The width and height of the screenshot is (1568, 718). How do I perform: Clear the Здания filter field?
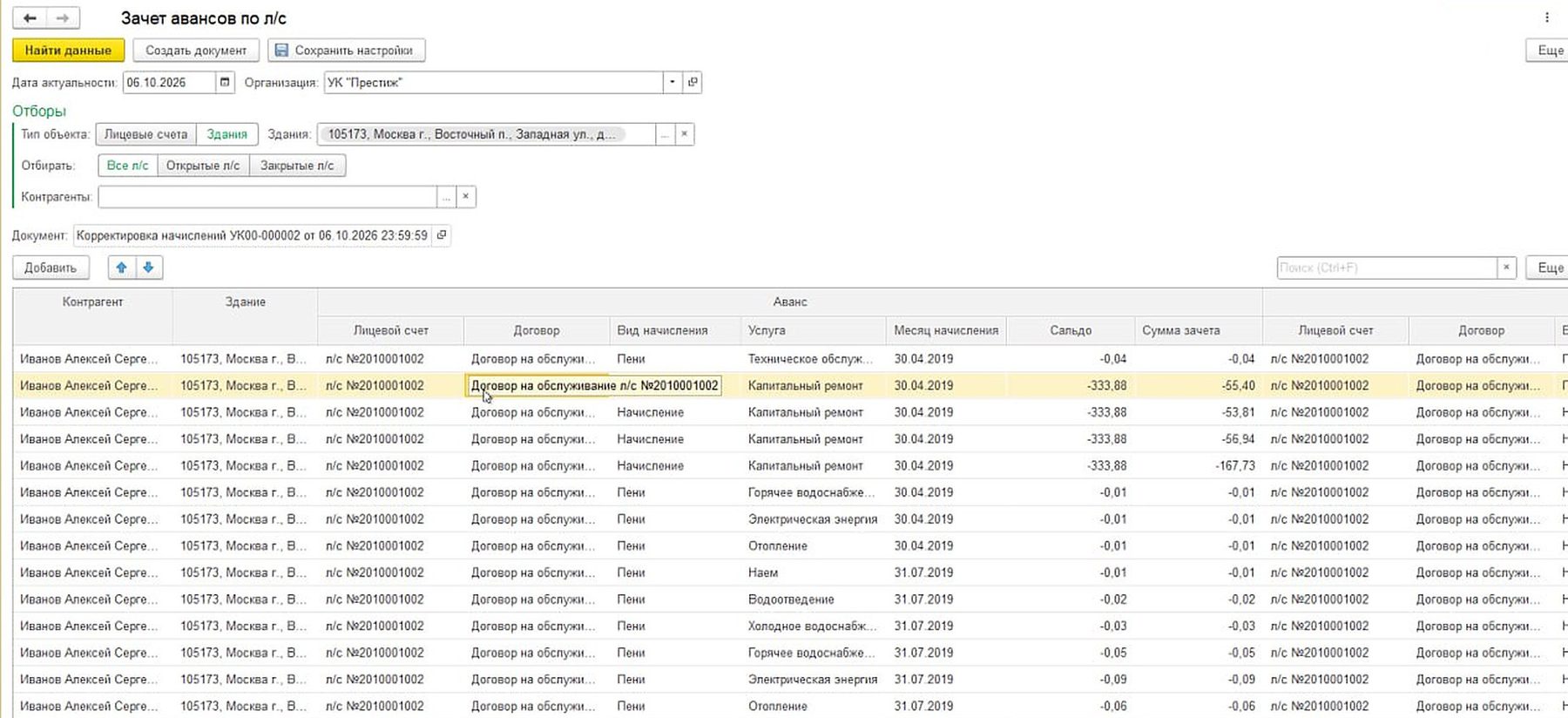685,135
